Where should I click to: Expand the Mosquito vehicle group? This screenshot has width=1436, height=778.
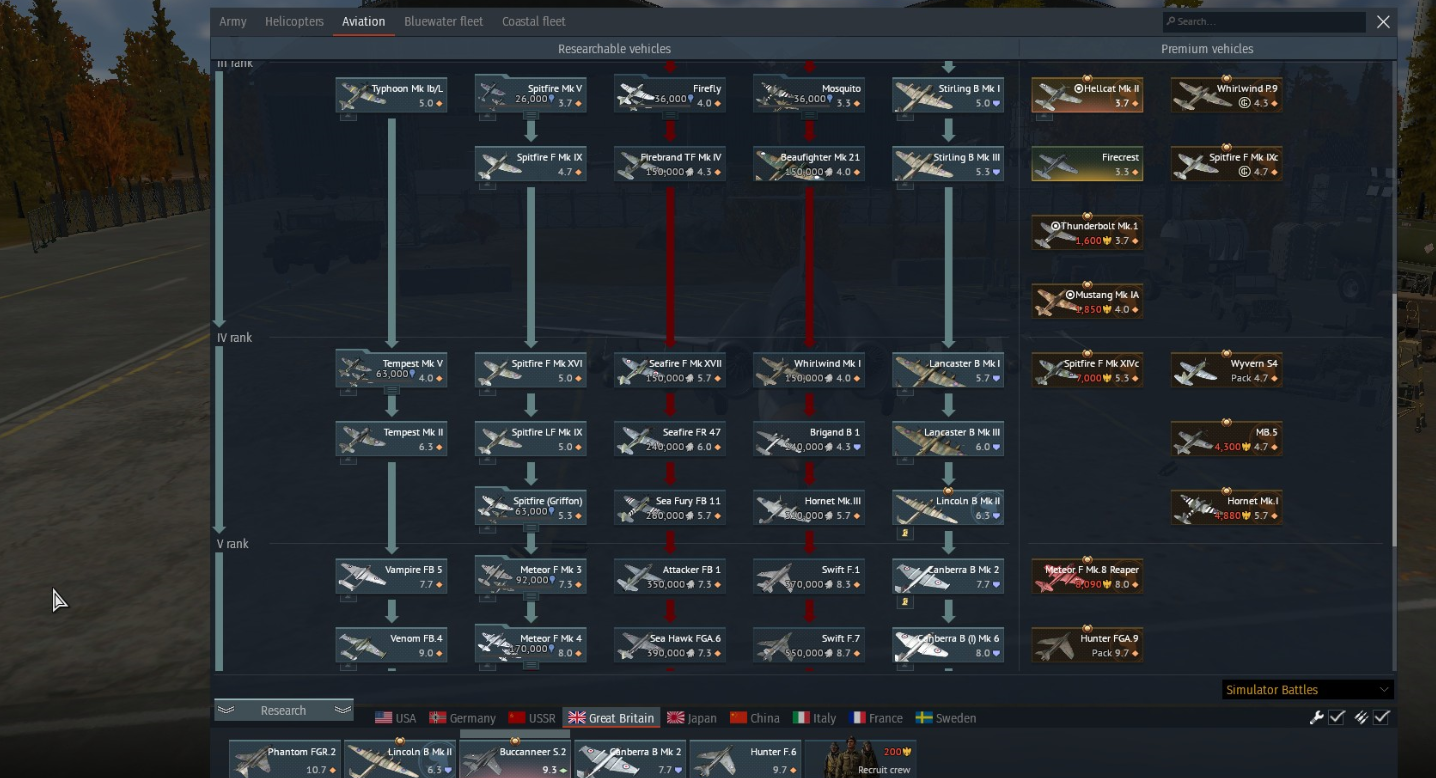point(808,96)
